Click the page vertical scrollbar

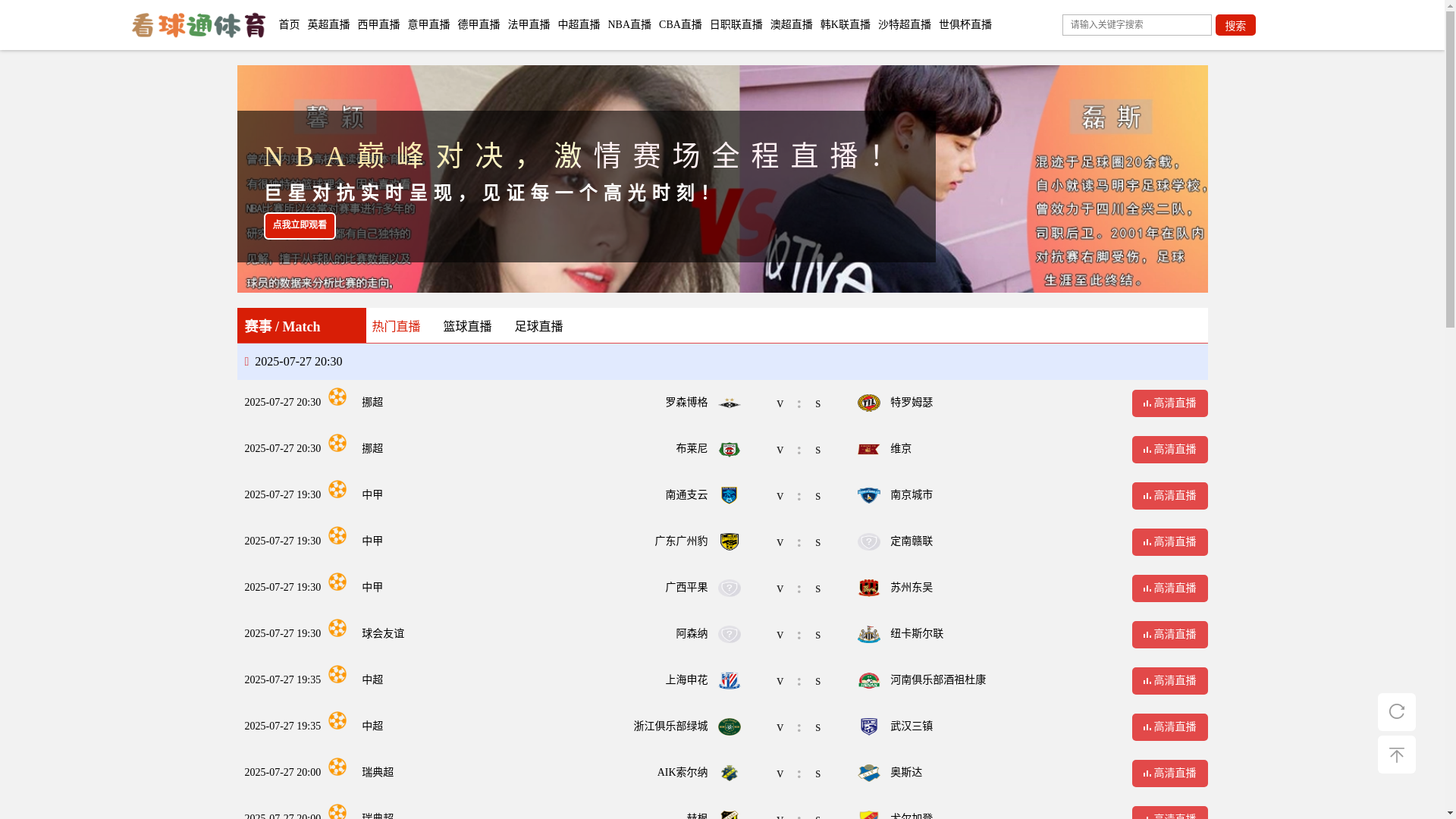(1450, 409)
